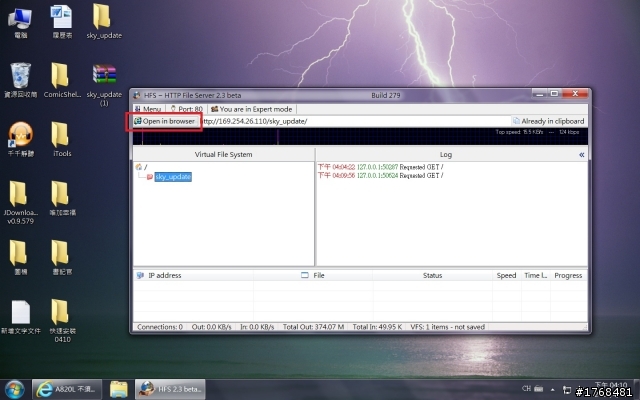
Task: Select the iTools folder icon
Action: click(62, 139)
